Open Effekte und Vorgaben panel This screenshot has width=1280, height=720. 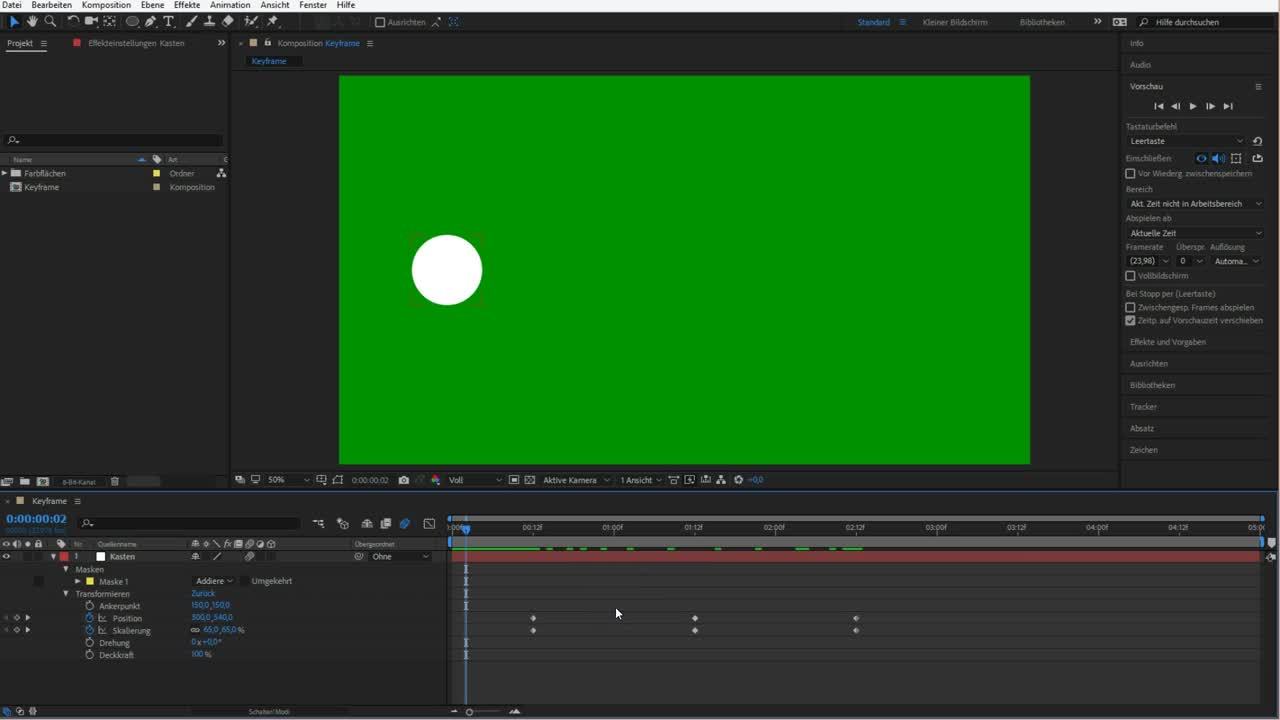pos(1167,342)
